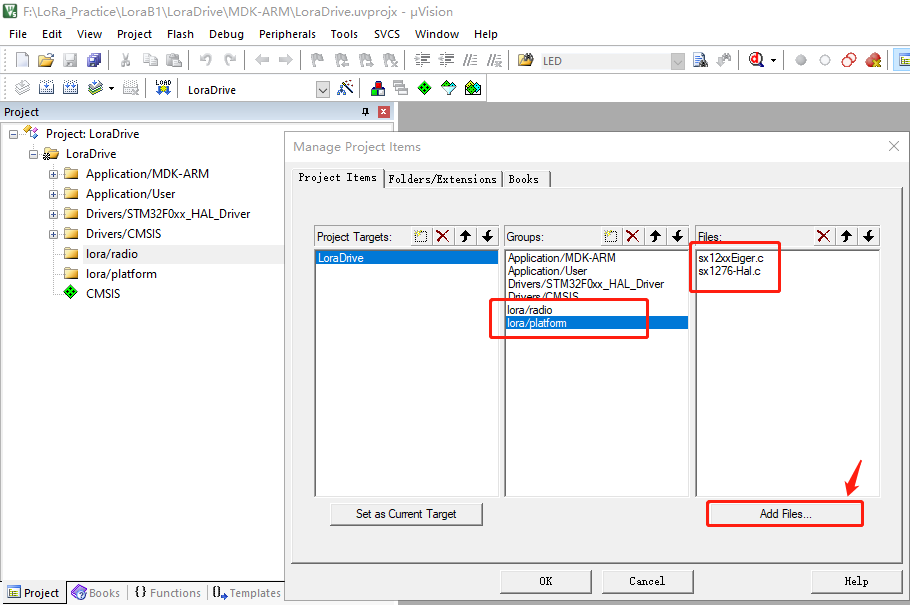
Task: Collapse the LoraDrive target node
Action: tap(33, 154)
